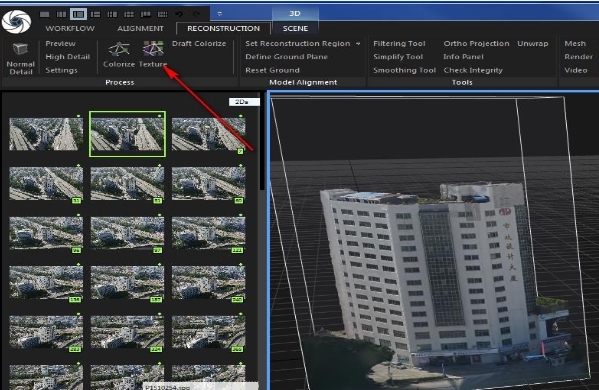Click Ortho Projection
Viewport: 599px width, 390px height.
coord(476,44)
